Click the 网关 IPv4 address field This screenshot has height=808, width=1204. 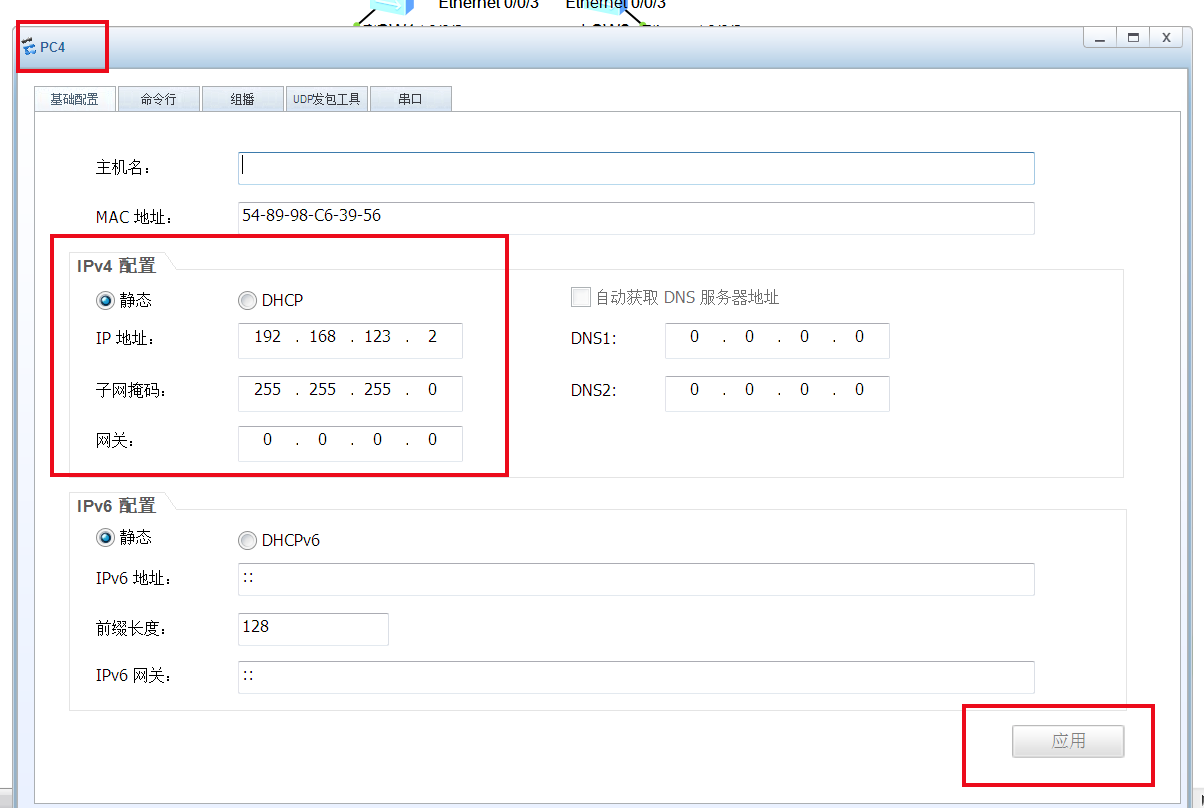pos(350,440)
